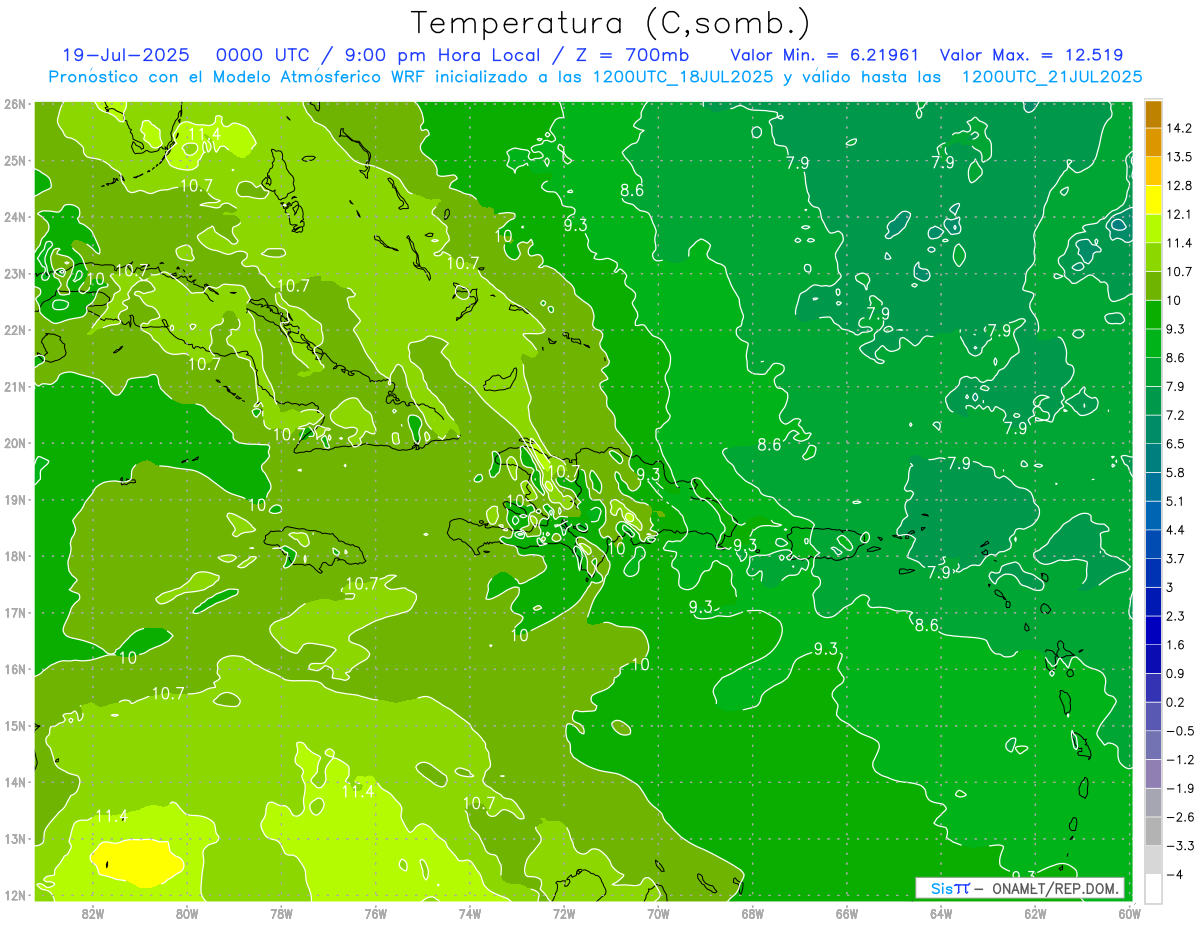Image resolution: width=1200 pixels, height=927 pixels.
Task: Click the '60W' longitude axis label
Action: tap(1130, 913)
